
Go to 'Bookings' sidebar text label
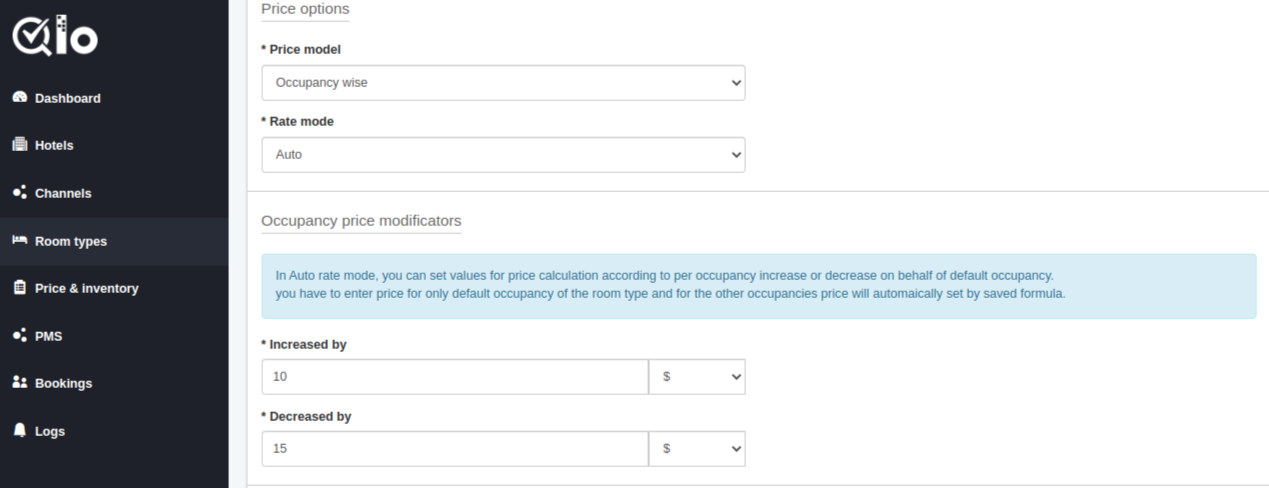(63, 383)
